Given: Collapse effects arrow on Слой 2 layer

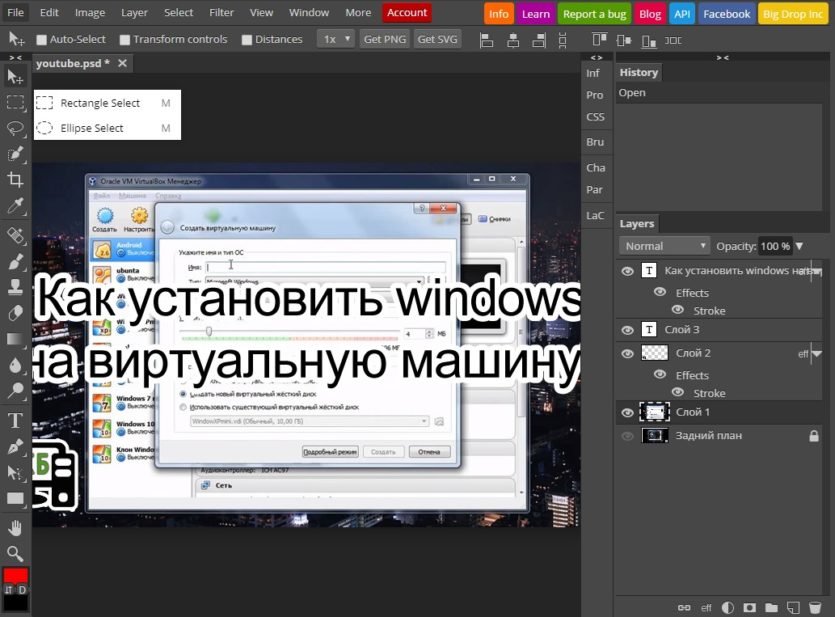Looking at the screenshot, I should coord(817,353).
